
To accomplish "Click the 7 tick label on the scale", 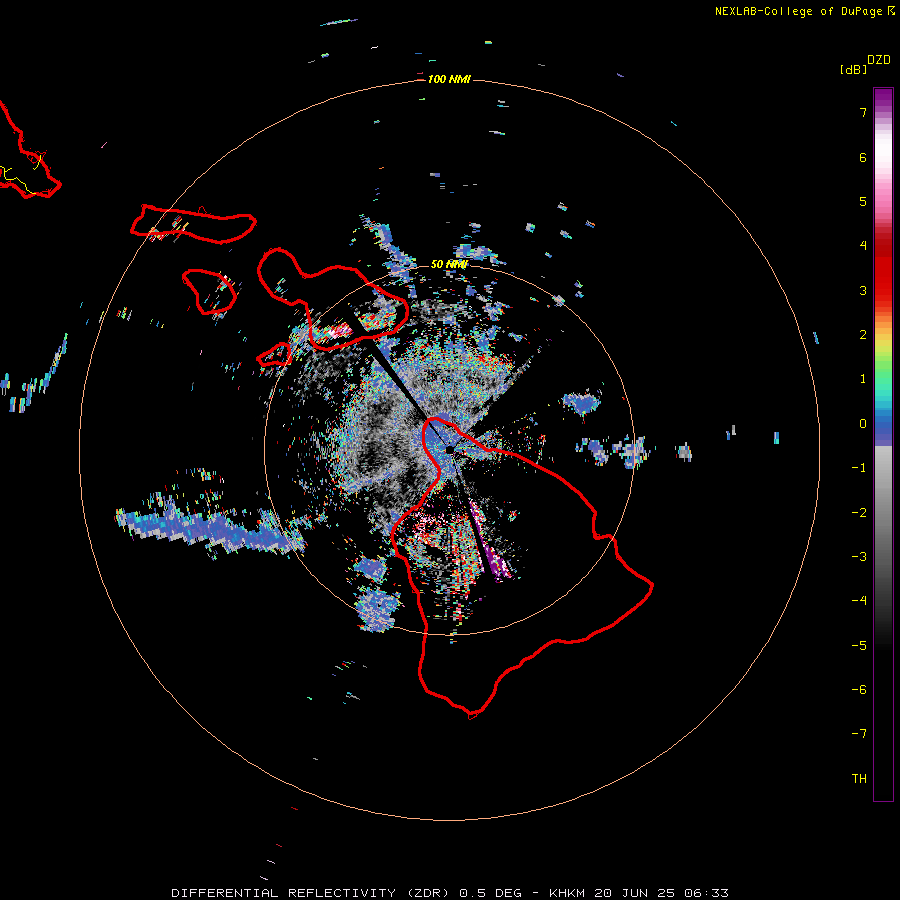I will pyautogui.click(x=863, y=112).
